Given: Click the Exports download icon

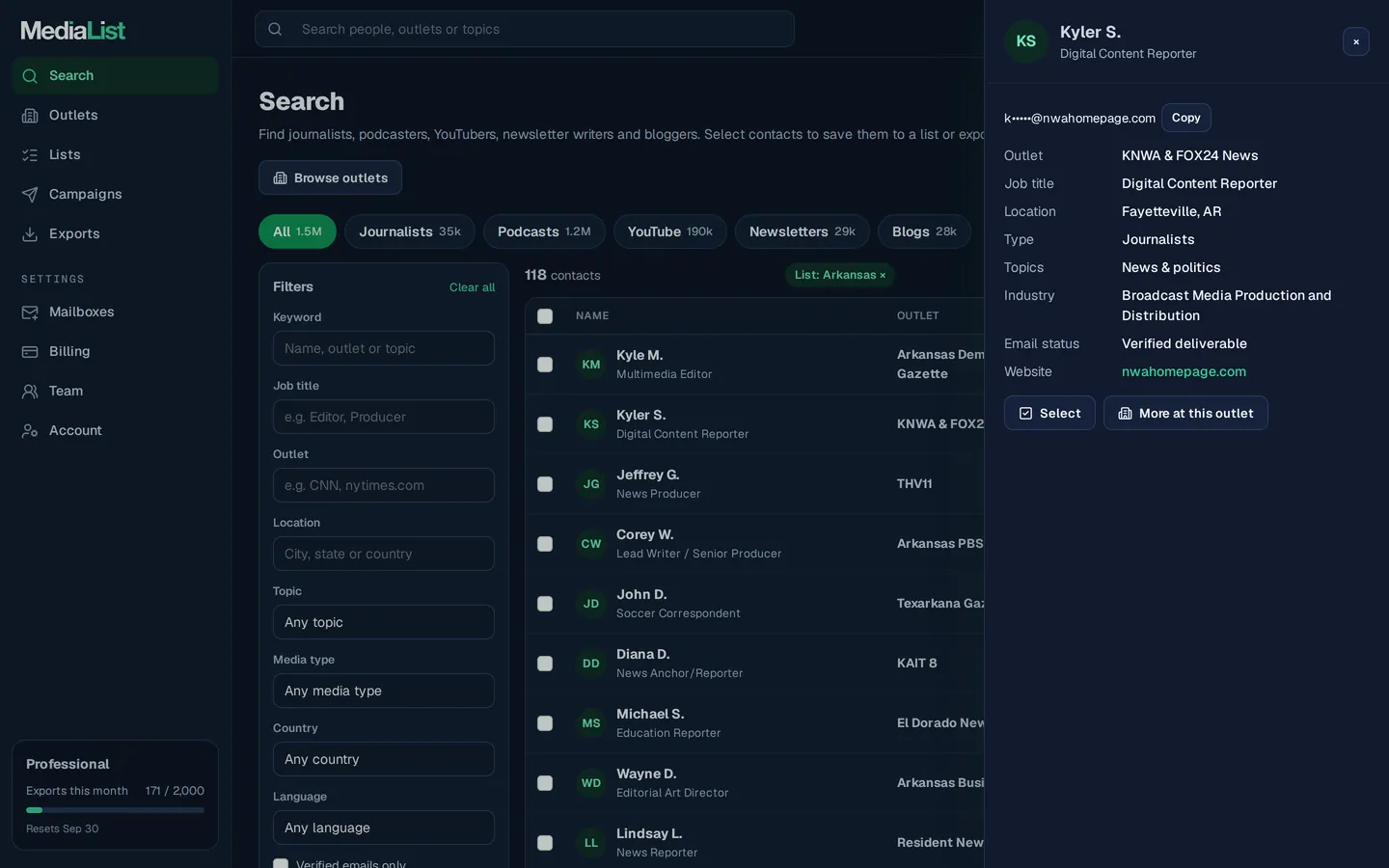Looking at the screenshot, I should [x=30, y=234].
